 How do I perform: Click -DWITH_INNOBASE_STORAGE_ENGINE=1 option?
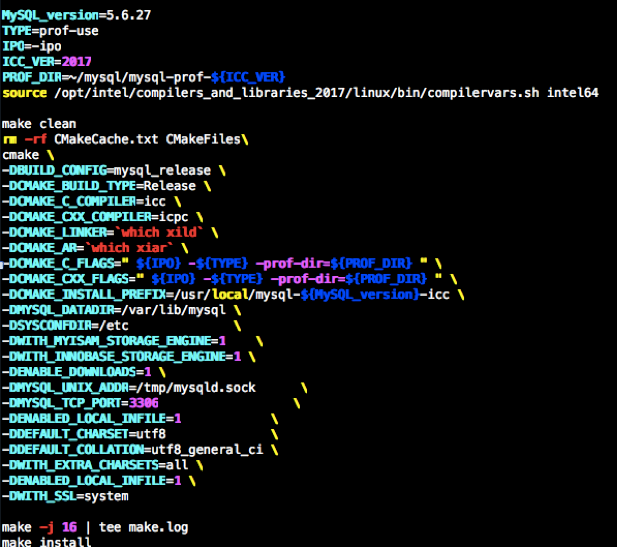pos(121,357)
